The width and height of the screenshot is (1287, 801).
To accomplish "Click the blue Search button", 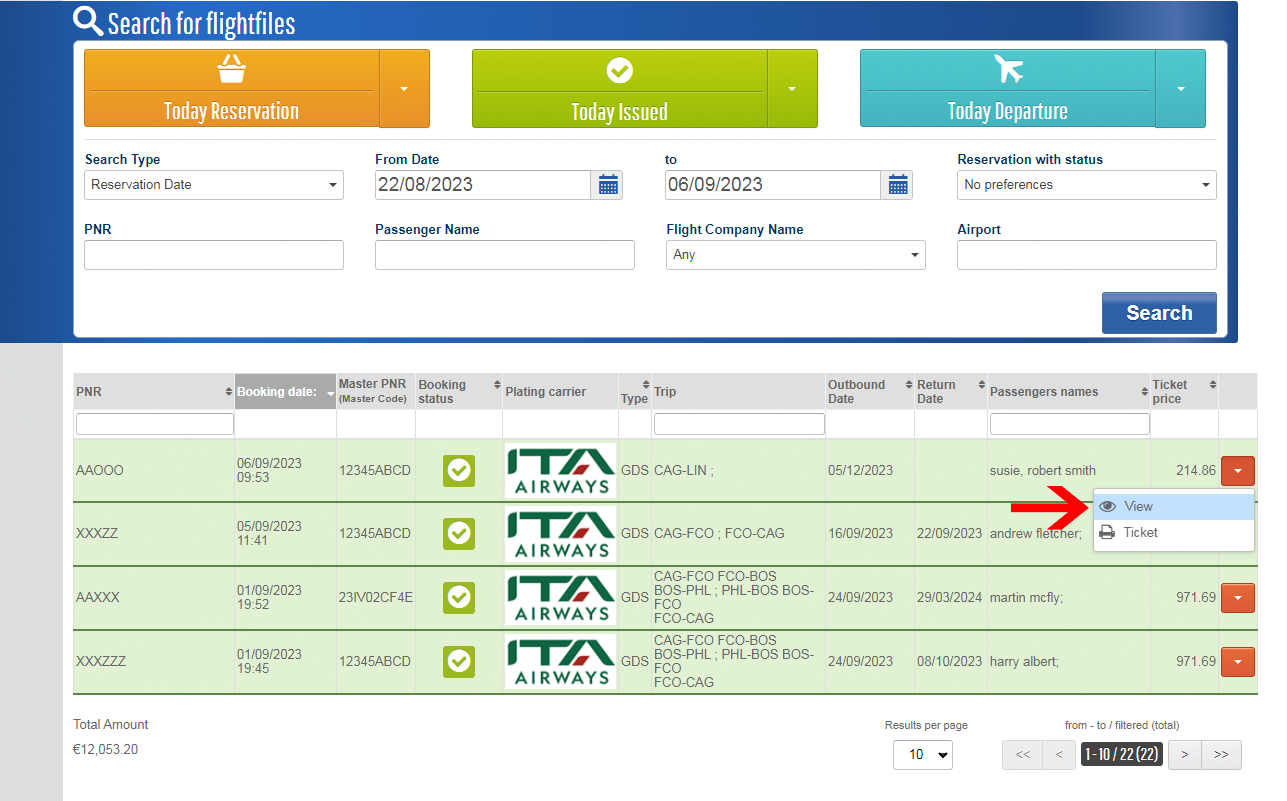I will pos(1158,313).
